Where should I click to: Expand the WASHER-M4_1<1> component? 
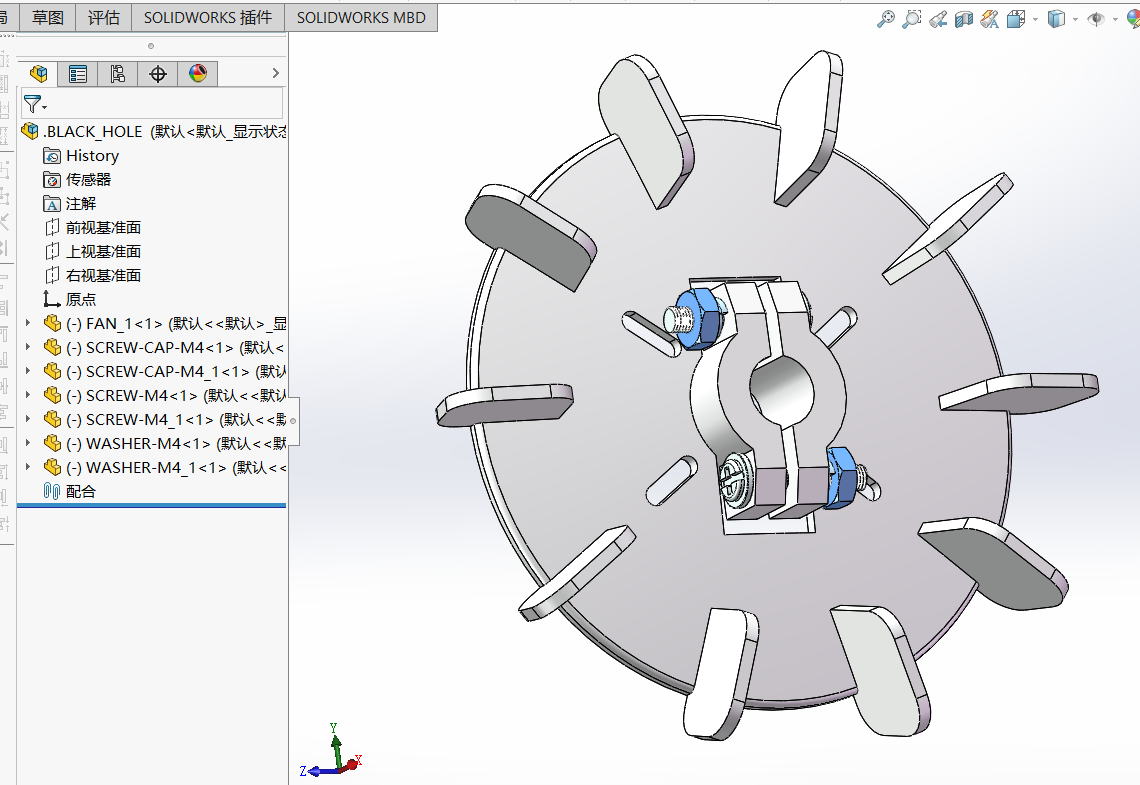click(x=28, y=467)
